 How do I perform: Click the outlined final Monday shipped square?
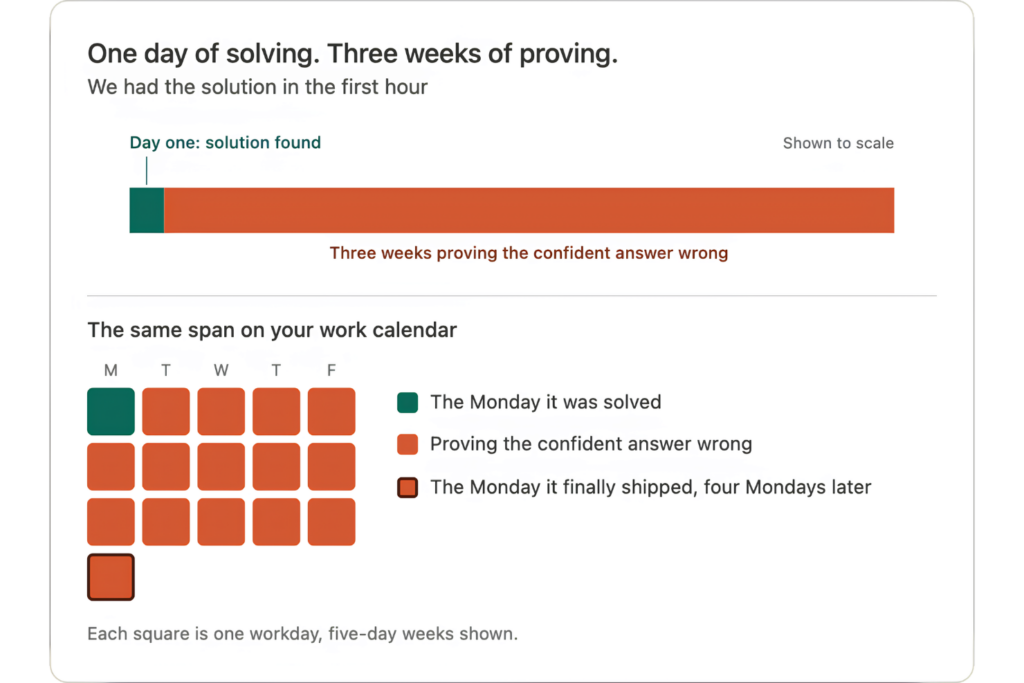point(111,577)
